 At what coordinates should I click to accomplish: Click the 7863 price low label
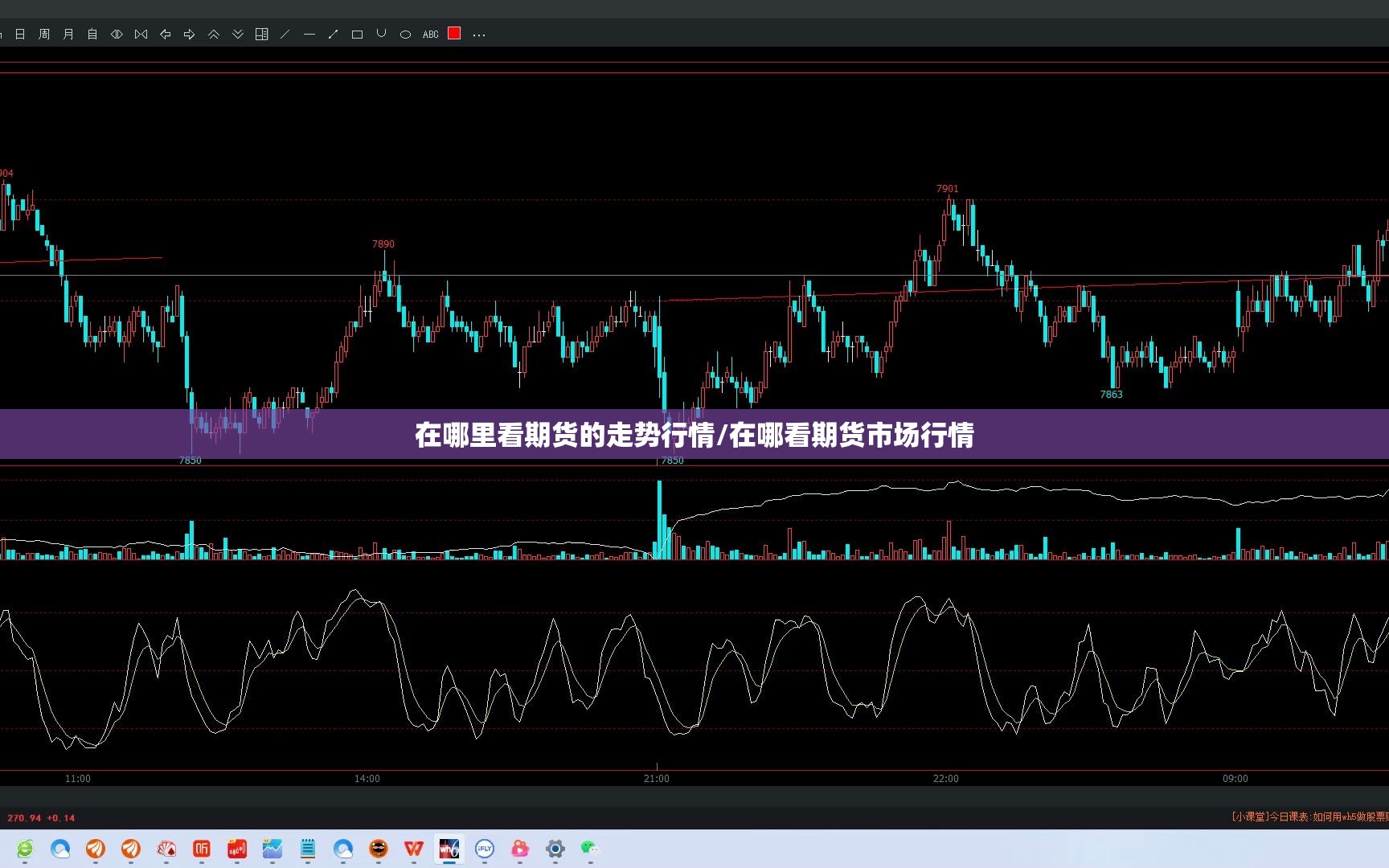tap(1112, 395)
